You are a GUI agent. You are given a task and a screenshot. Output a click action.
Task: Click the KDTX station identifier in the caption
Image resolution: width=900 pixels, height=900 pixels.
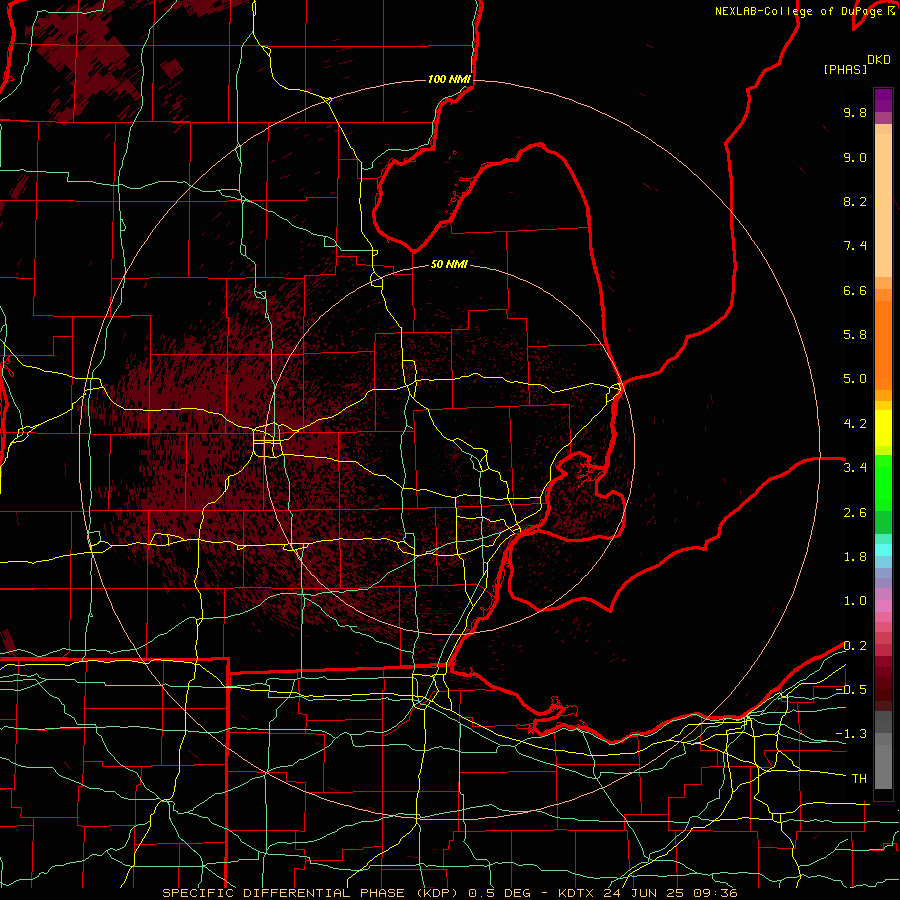click(x=575, y=893)
